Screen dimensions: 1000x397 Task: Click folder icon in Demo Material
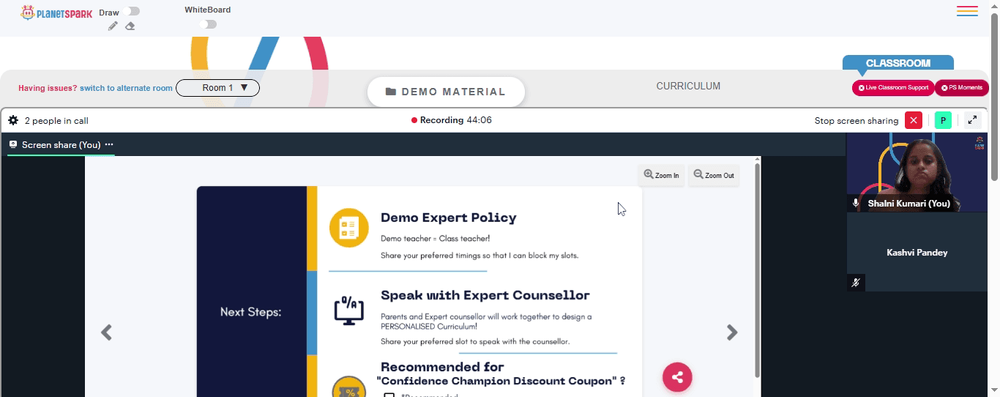(x=391, y=92)
